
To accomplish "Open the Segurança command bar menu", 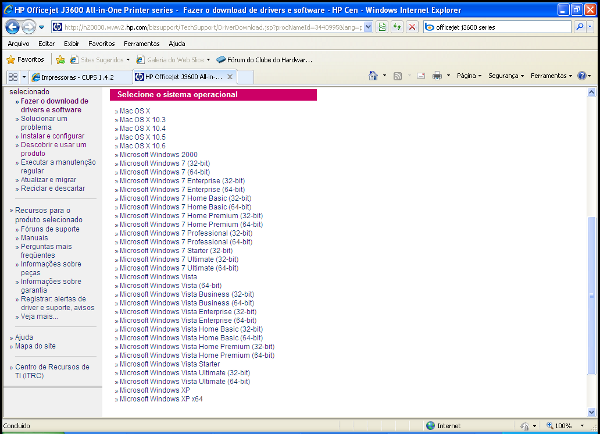I will coord(506,76).
